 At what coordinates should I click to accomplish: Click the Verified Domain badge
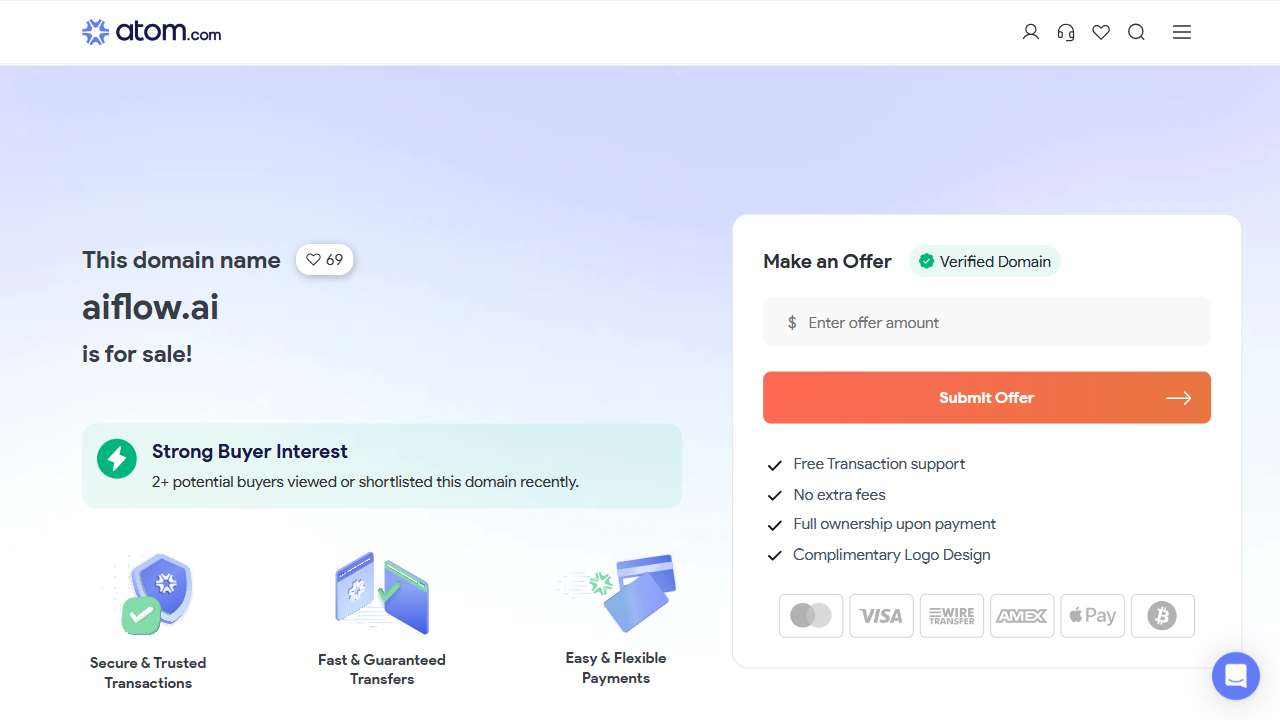(985, 262)
